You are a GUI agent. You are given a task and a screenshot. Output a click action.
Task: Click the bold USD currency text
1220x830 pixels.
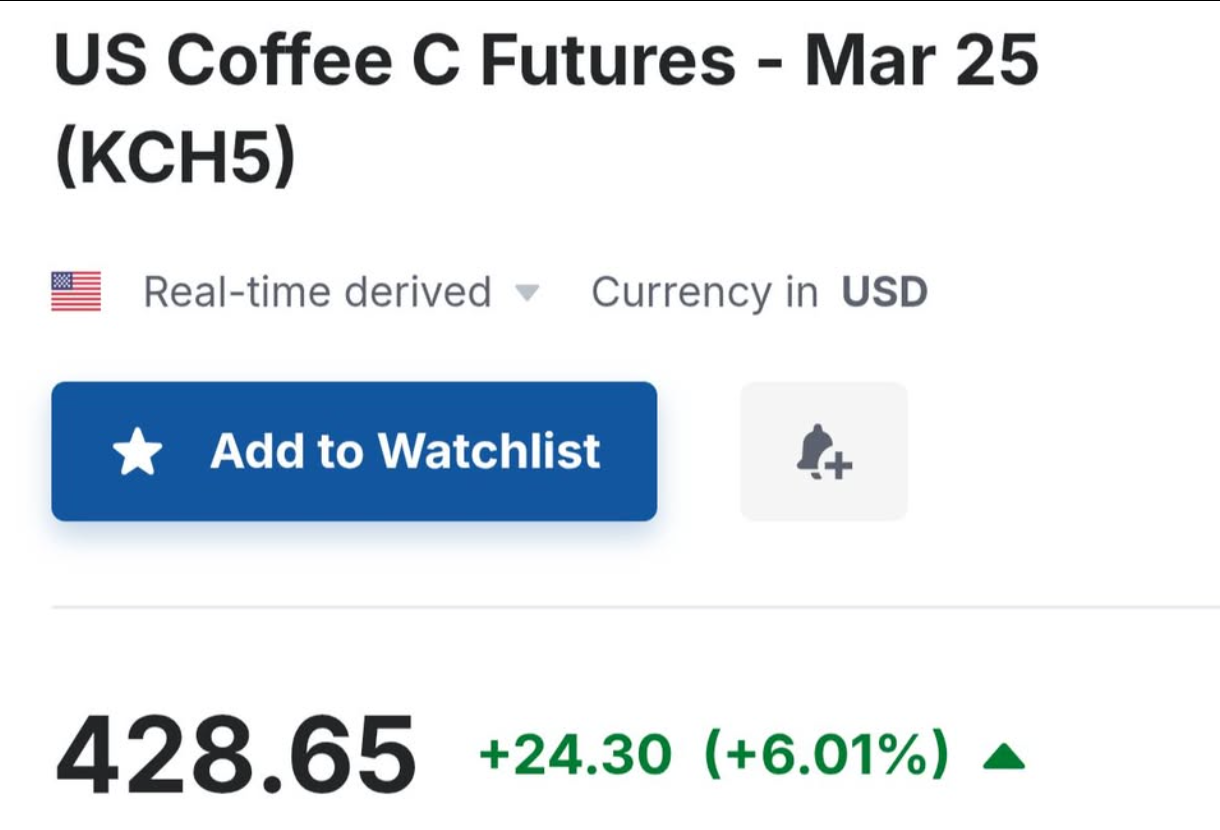click(x=885, y=292)
